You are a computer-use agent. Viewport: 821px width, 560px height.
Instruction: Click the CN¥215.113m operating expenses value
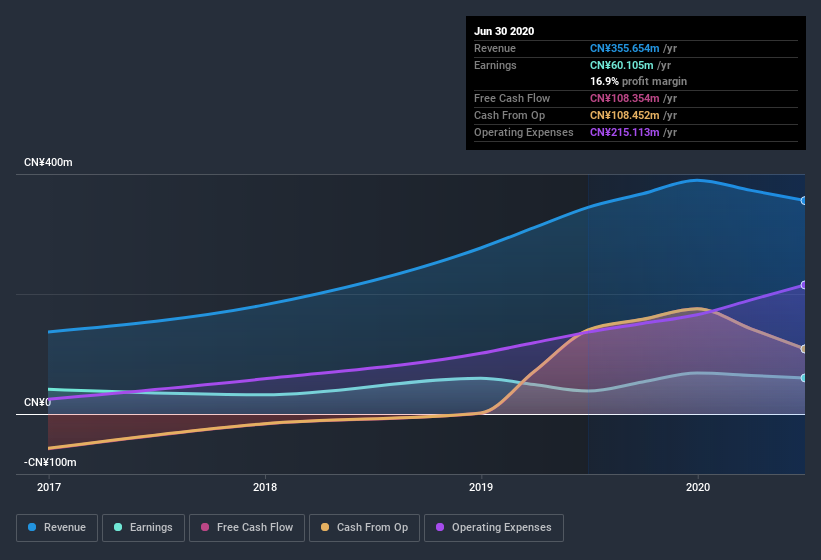tap(624, 132)
